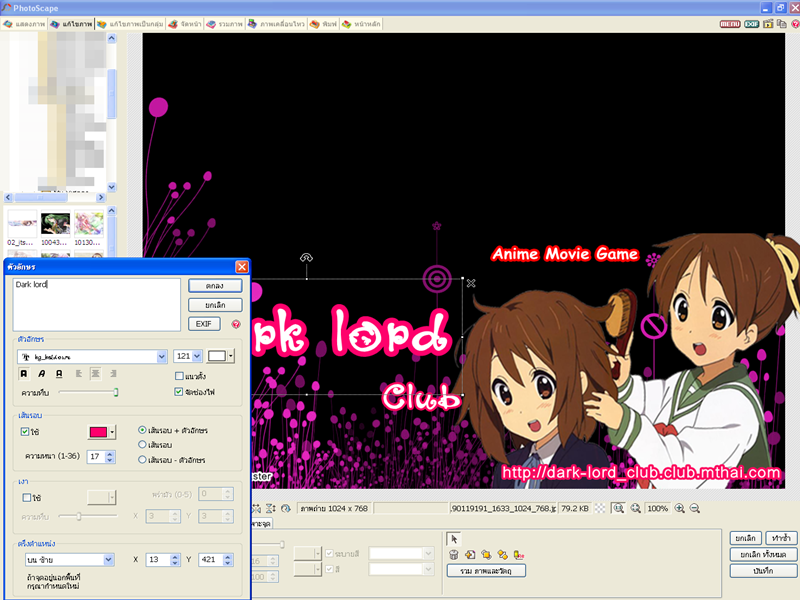Open the white text color dropdown arrow

[x=231, y=356]
